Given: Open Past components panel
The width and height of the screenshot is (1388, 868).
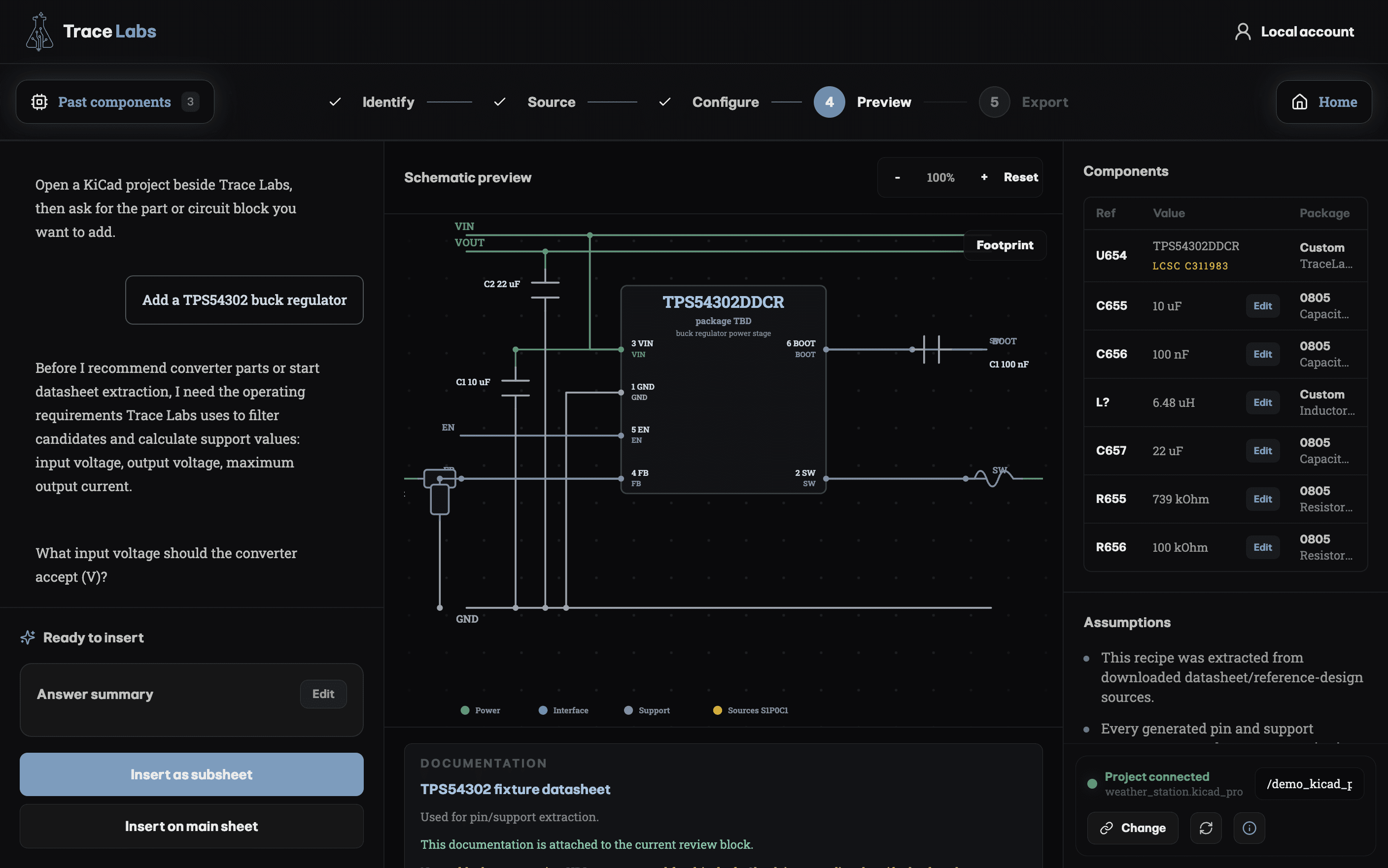Looking at the screenshot, I should [x=115, y=101].
